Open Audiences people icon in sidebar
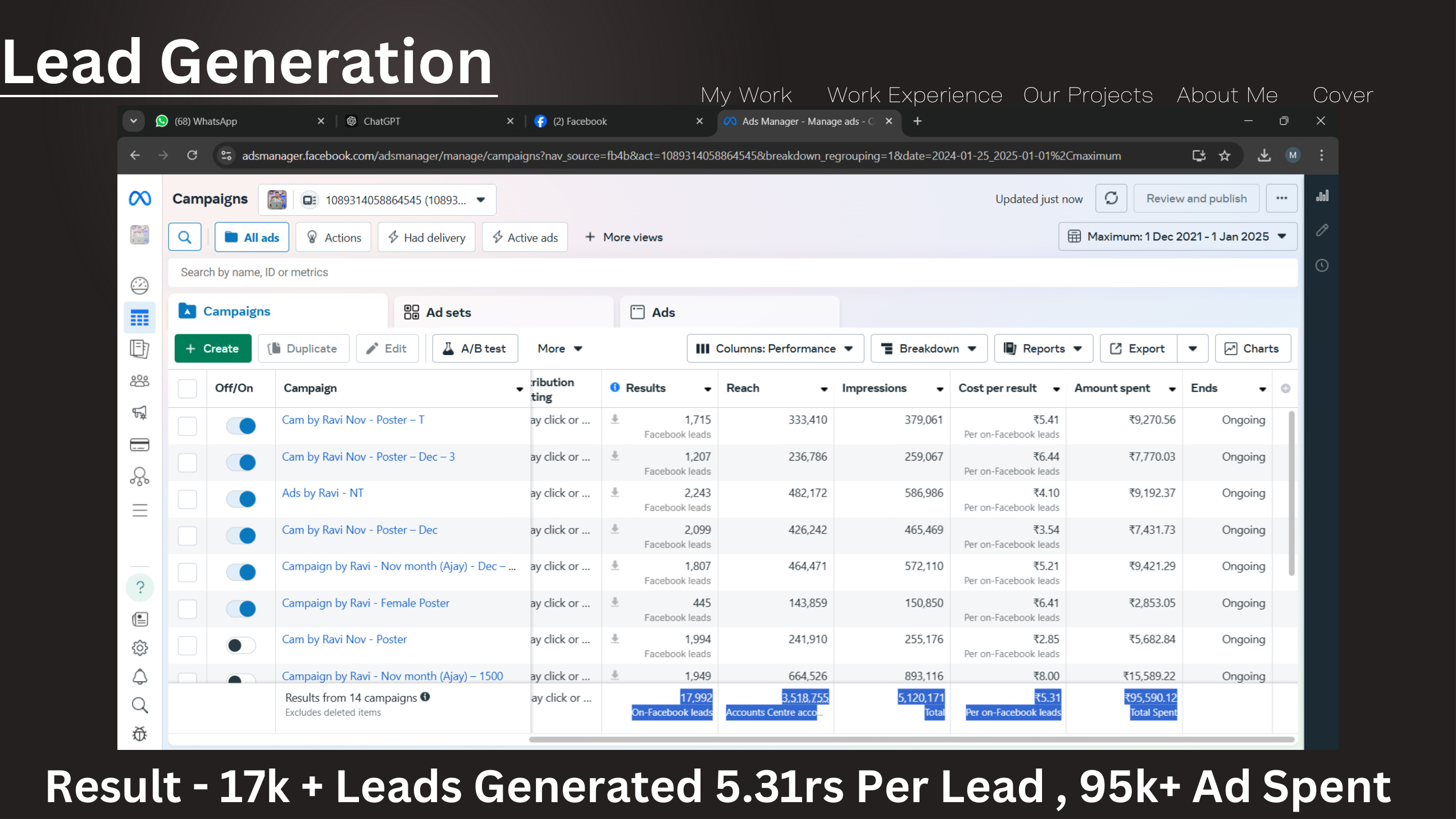1456x819 pixels. [140, 381]
